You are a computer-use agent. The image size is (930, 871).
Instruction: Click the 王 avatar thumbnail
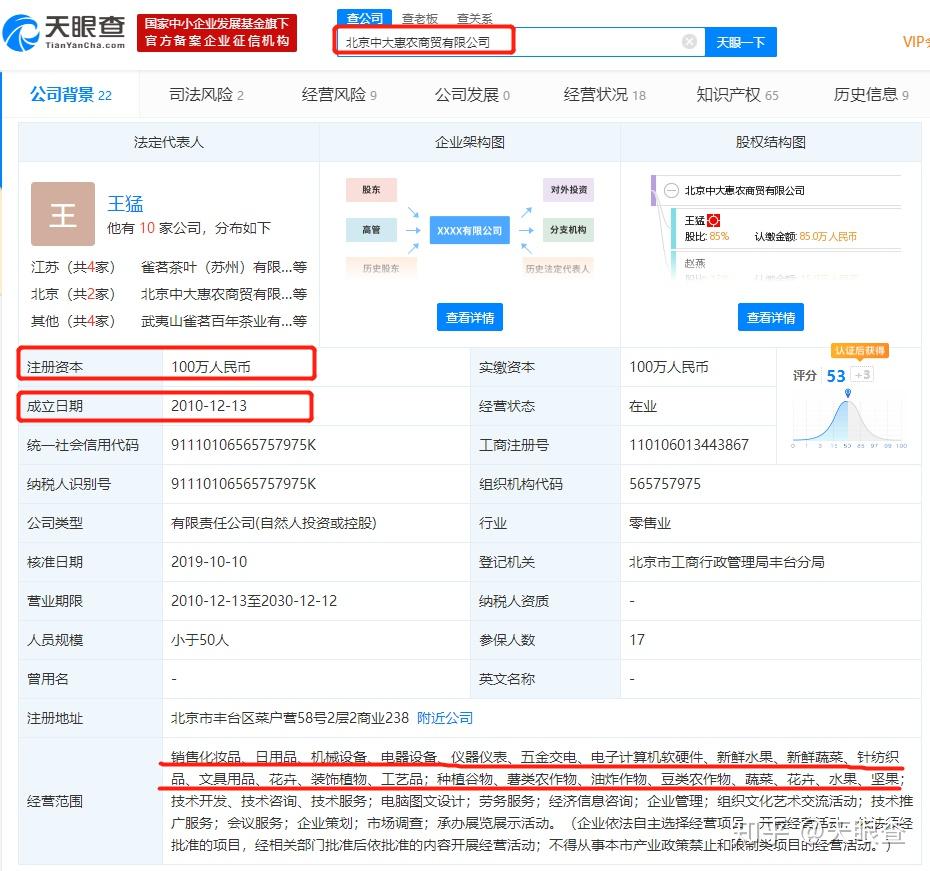63,214
